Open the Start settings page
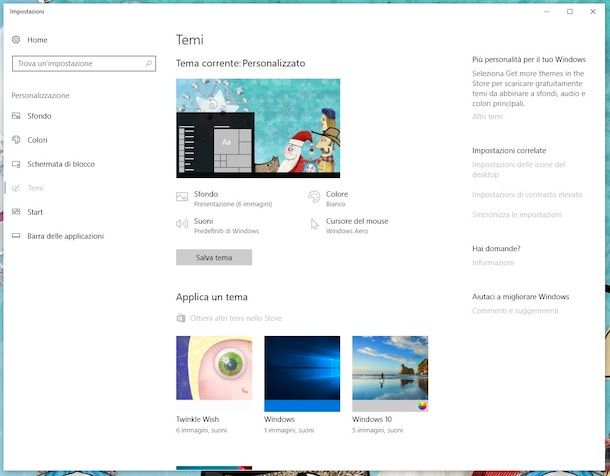Viewport: 610px width, 476px height. 35,212
